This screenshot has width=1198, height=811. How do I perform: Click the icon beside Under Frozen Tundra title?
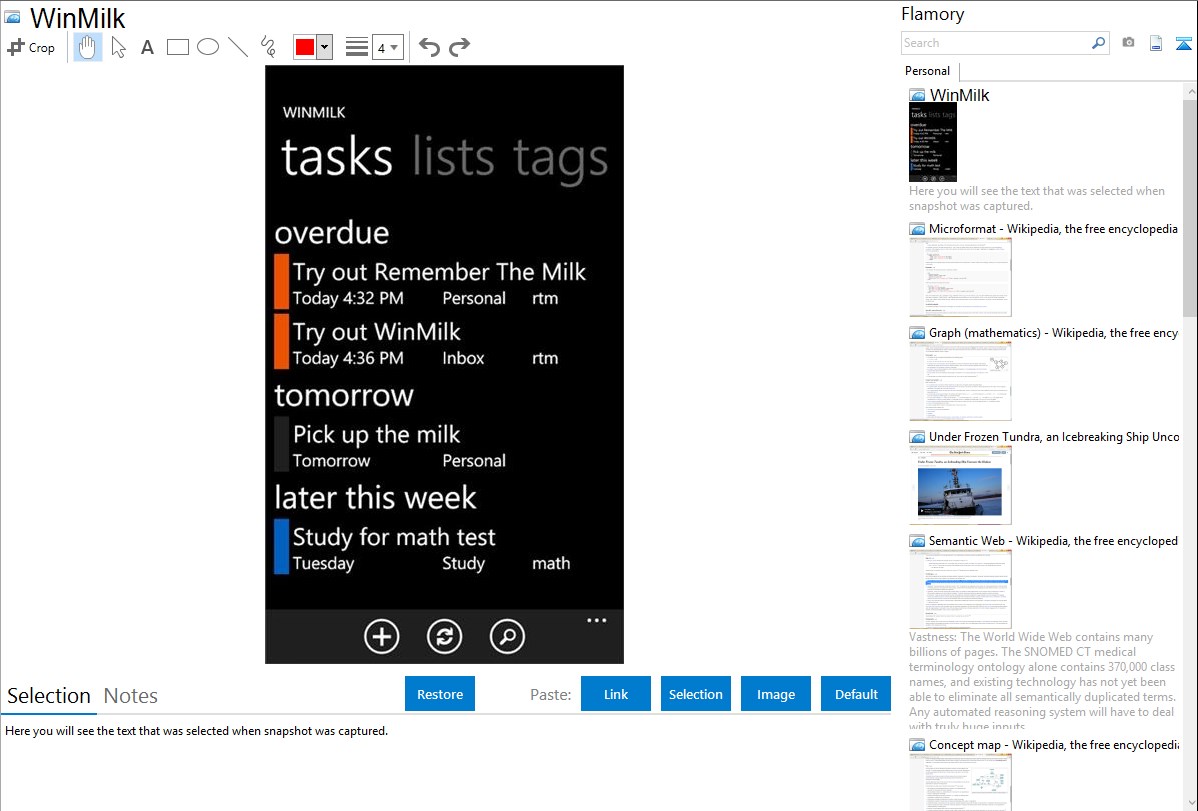pyautogui.click(x=917, y=437)
